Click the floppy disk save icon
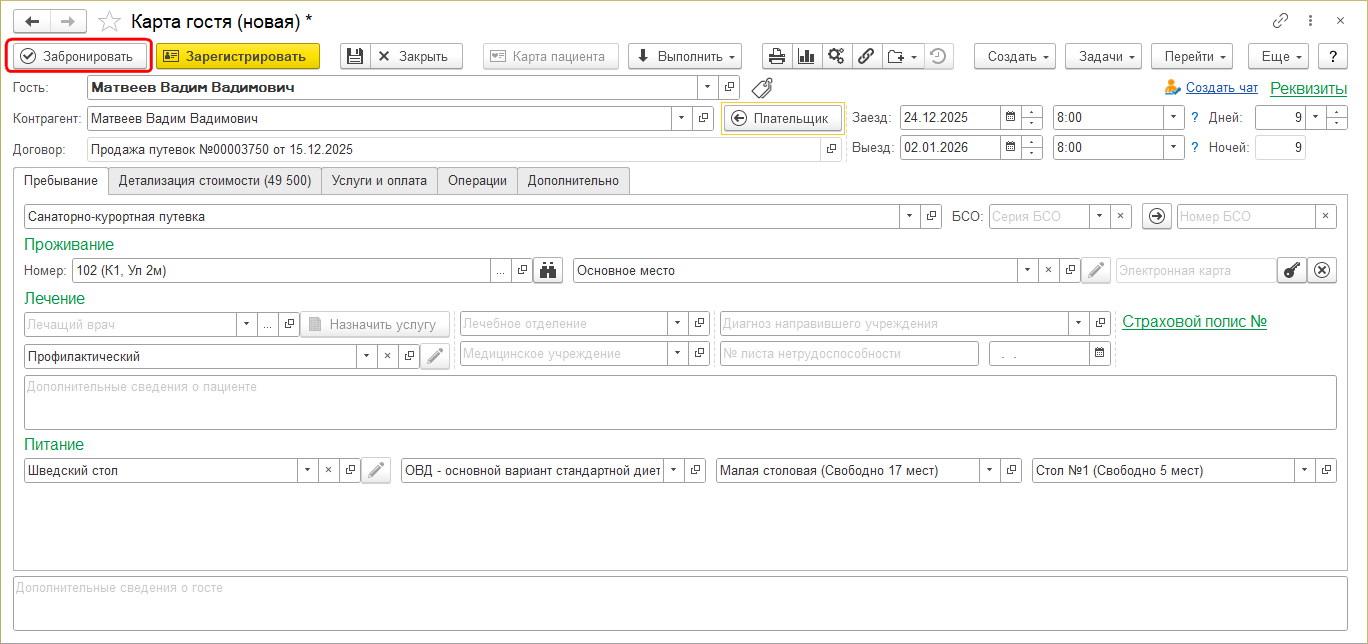The image size is (1368, 644). 355,57
